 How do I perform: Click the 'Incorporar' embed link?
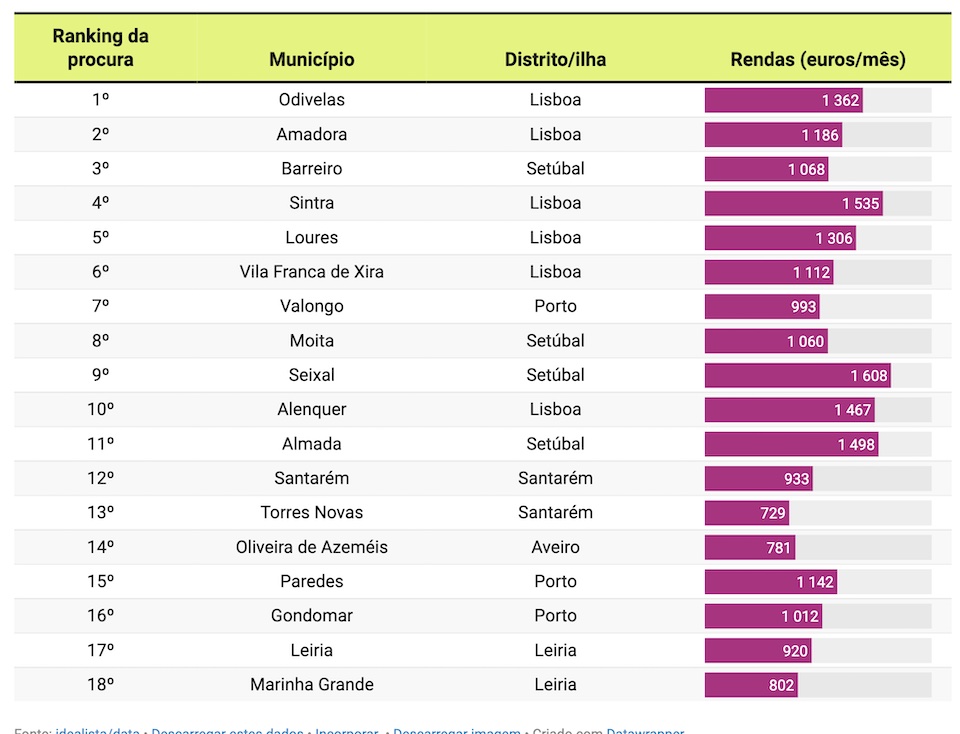346,731
